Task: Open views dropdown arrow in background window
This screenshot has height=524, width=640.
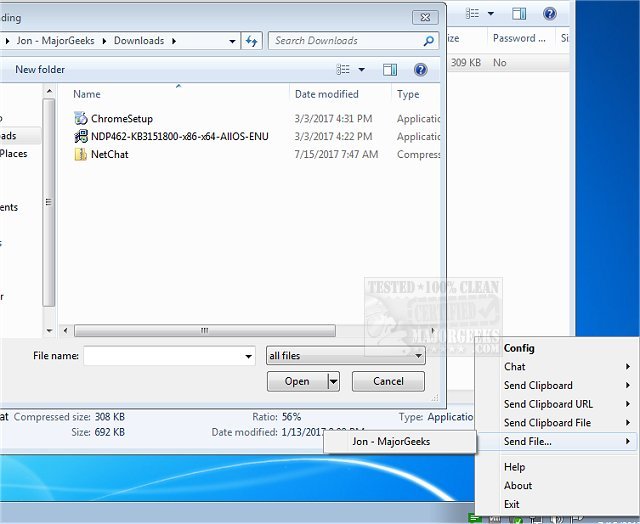Action: click(x=491, y=13)
